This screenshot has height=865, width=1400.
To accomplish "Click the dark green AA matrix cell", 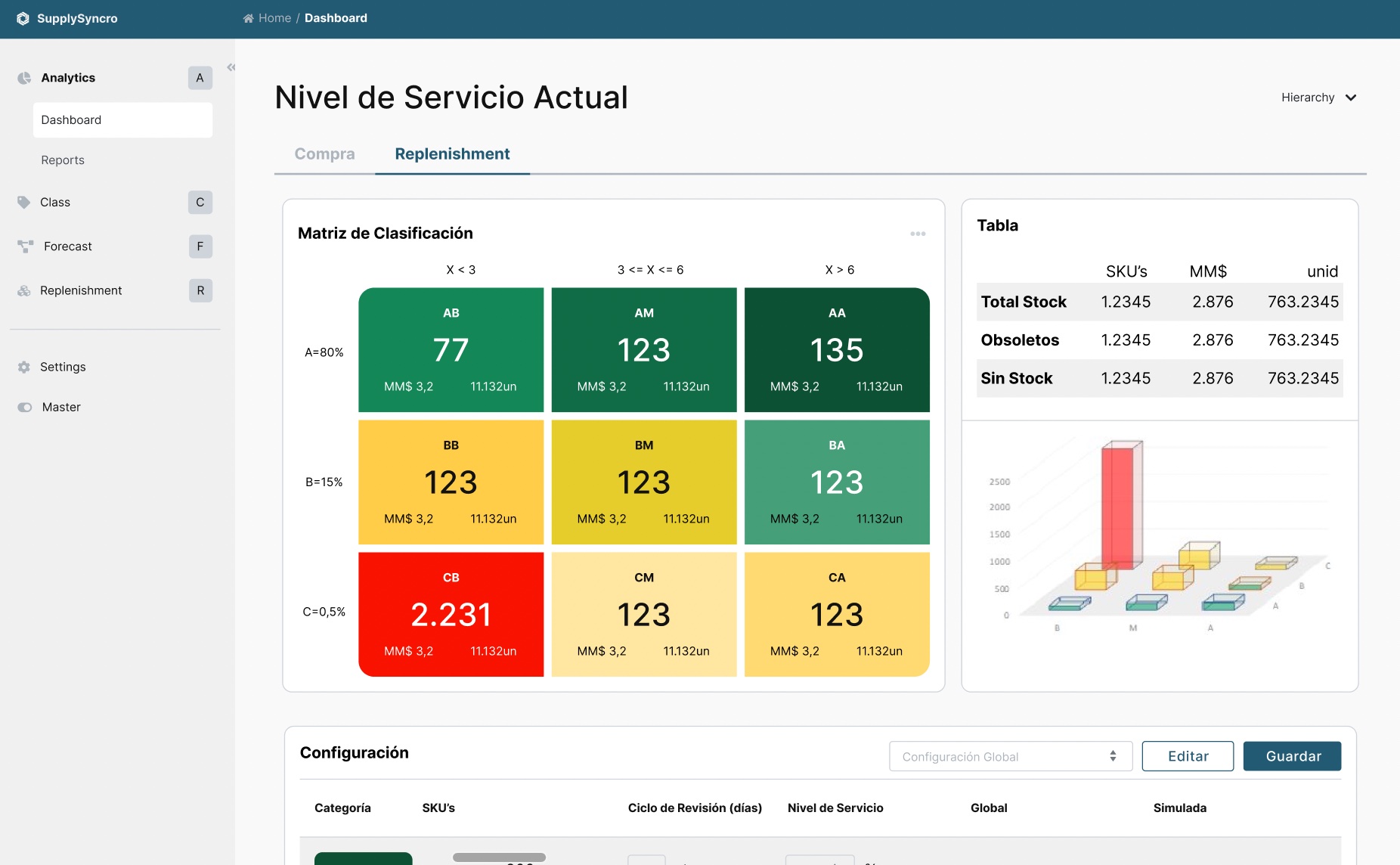I will click(x=837, y=349).
